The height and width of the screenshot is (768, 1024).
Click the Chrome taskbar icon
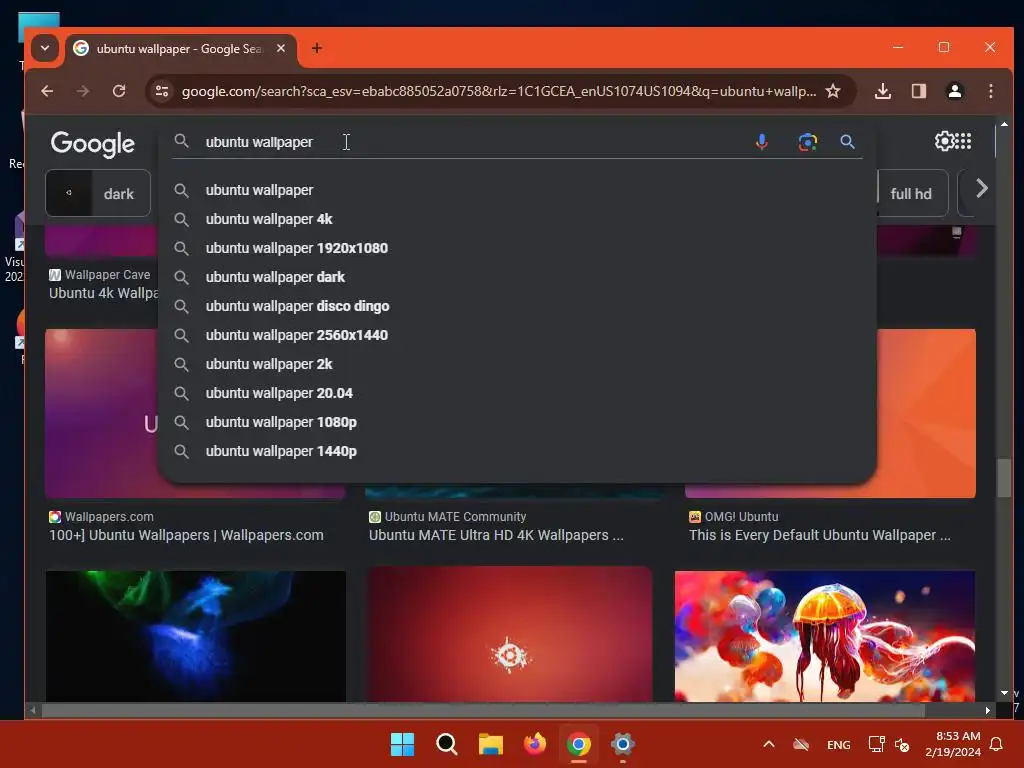[x=579, y=744]
